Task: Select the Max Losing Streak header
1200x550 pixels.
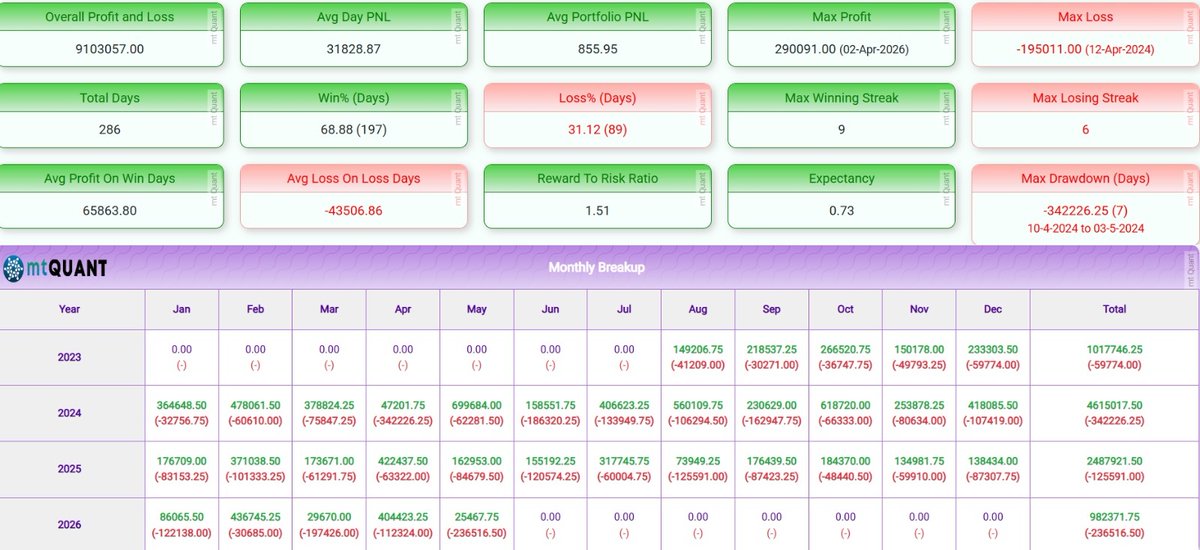Action: tap(1085, 98)
